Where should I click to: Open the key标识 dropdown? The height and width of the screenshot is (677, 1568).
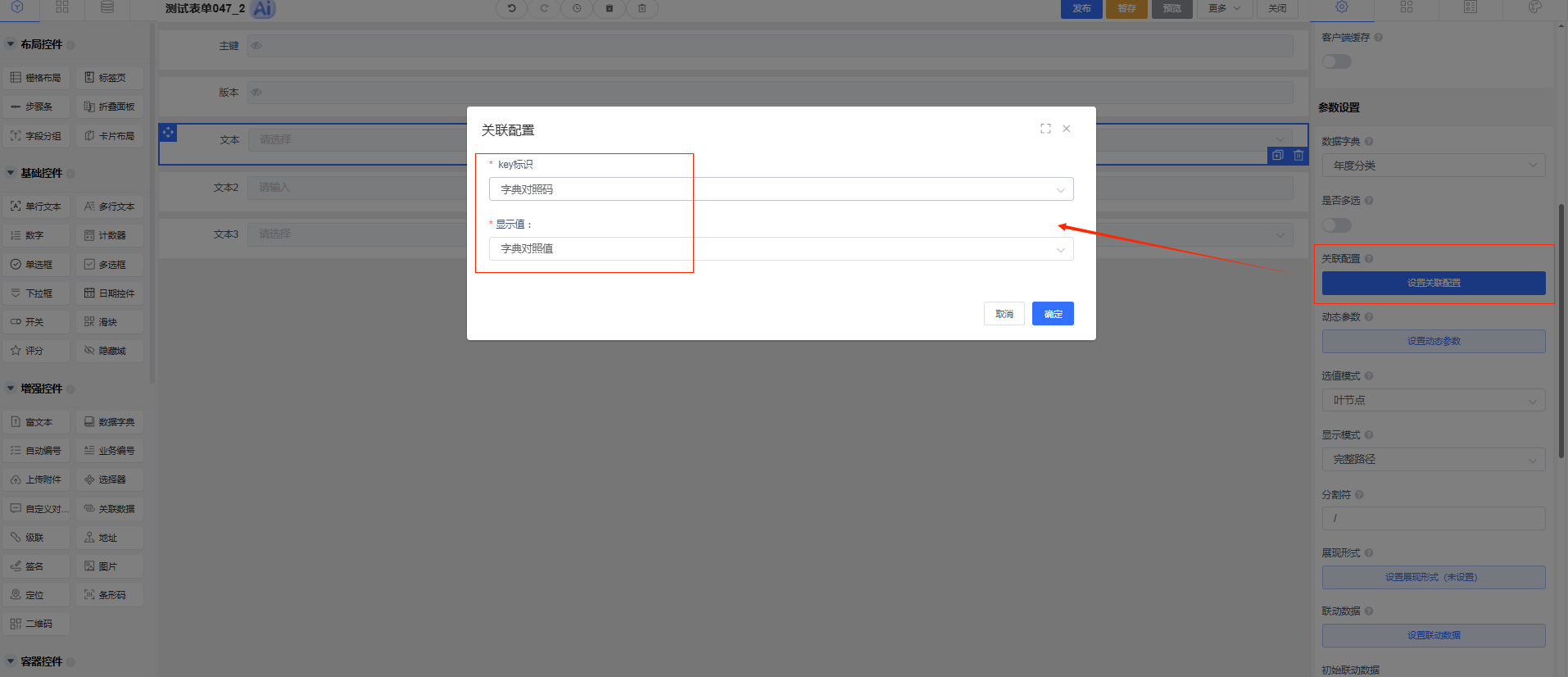click(x=781, y=189)
